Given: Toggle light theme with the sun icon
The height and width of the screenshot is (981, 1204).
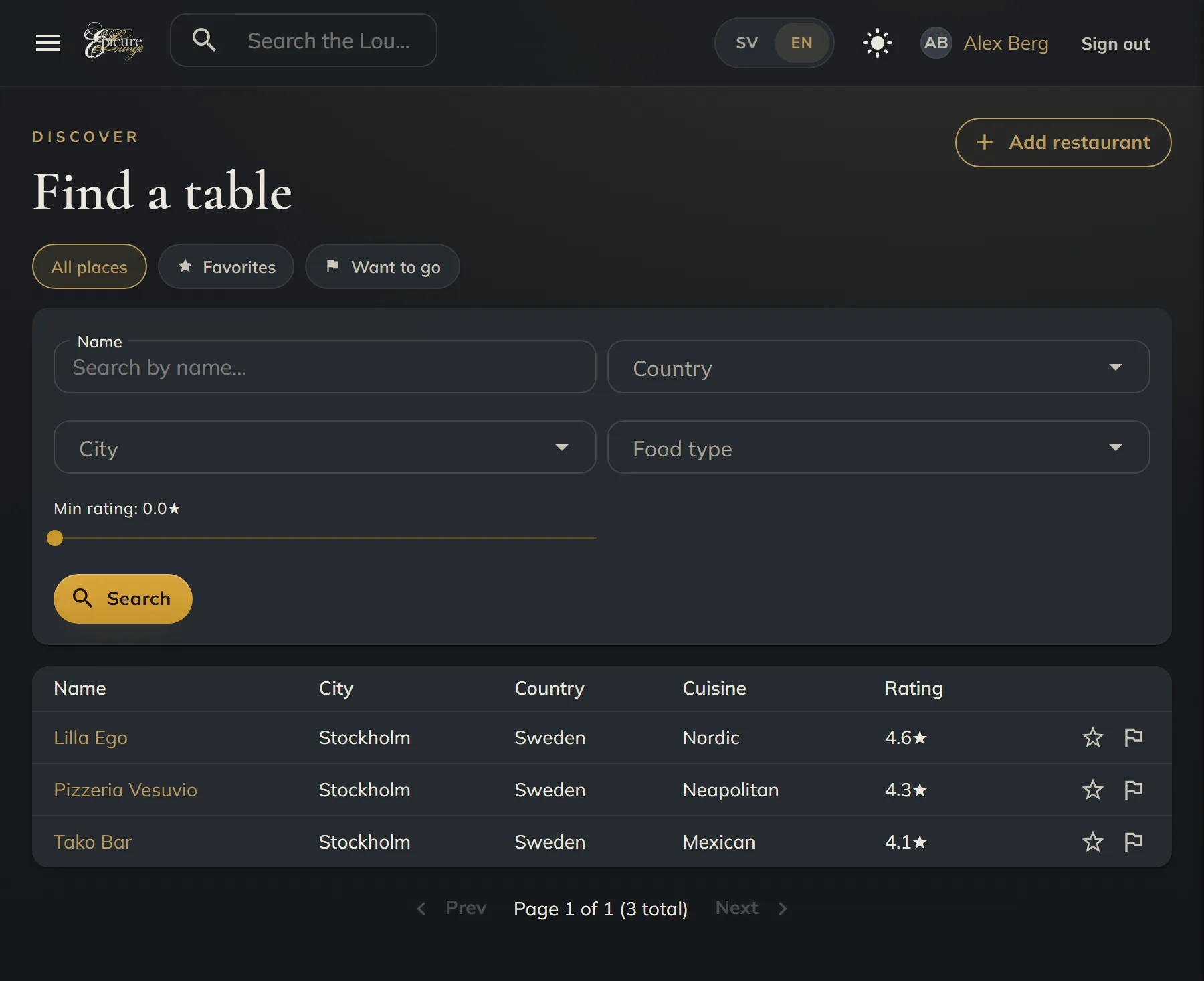Looking at the screenshot, I should [x=877, y=43].
